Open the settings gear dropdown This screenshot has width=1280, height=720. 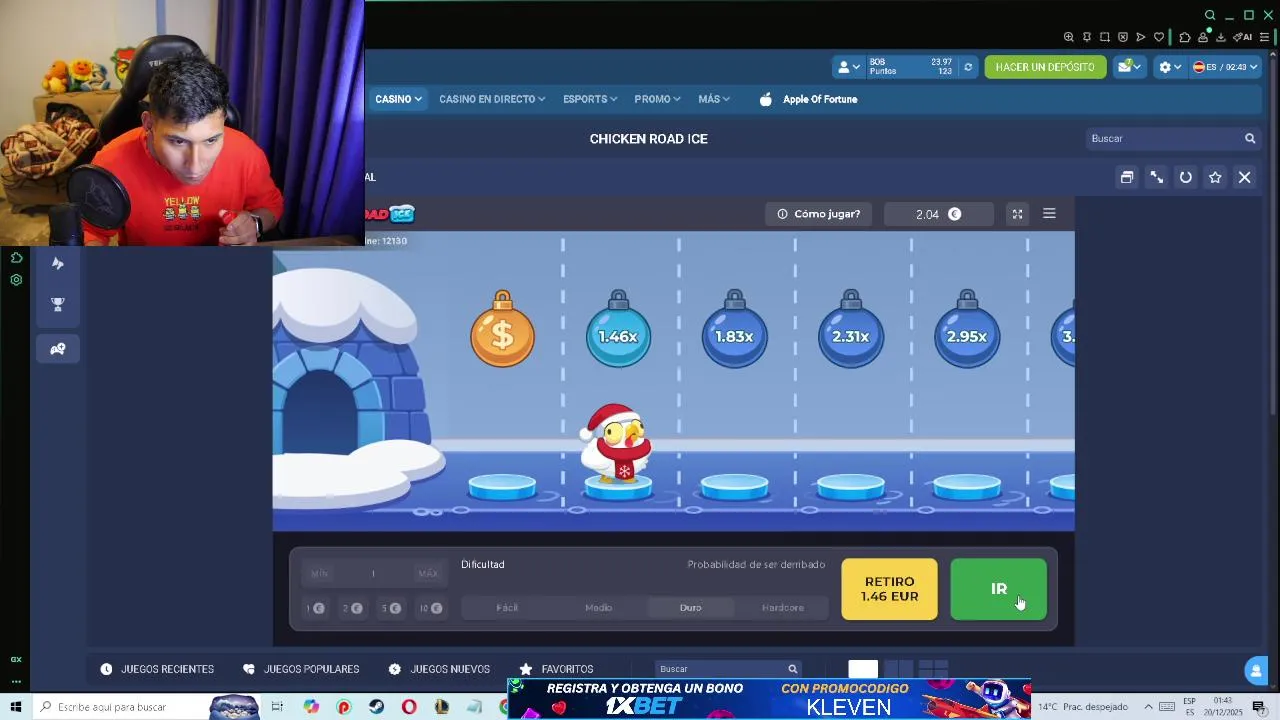click(x=1170, y=67)
